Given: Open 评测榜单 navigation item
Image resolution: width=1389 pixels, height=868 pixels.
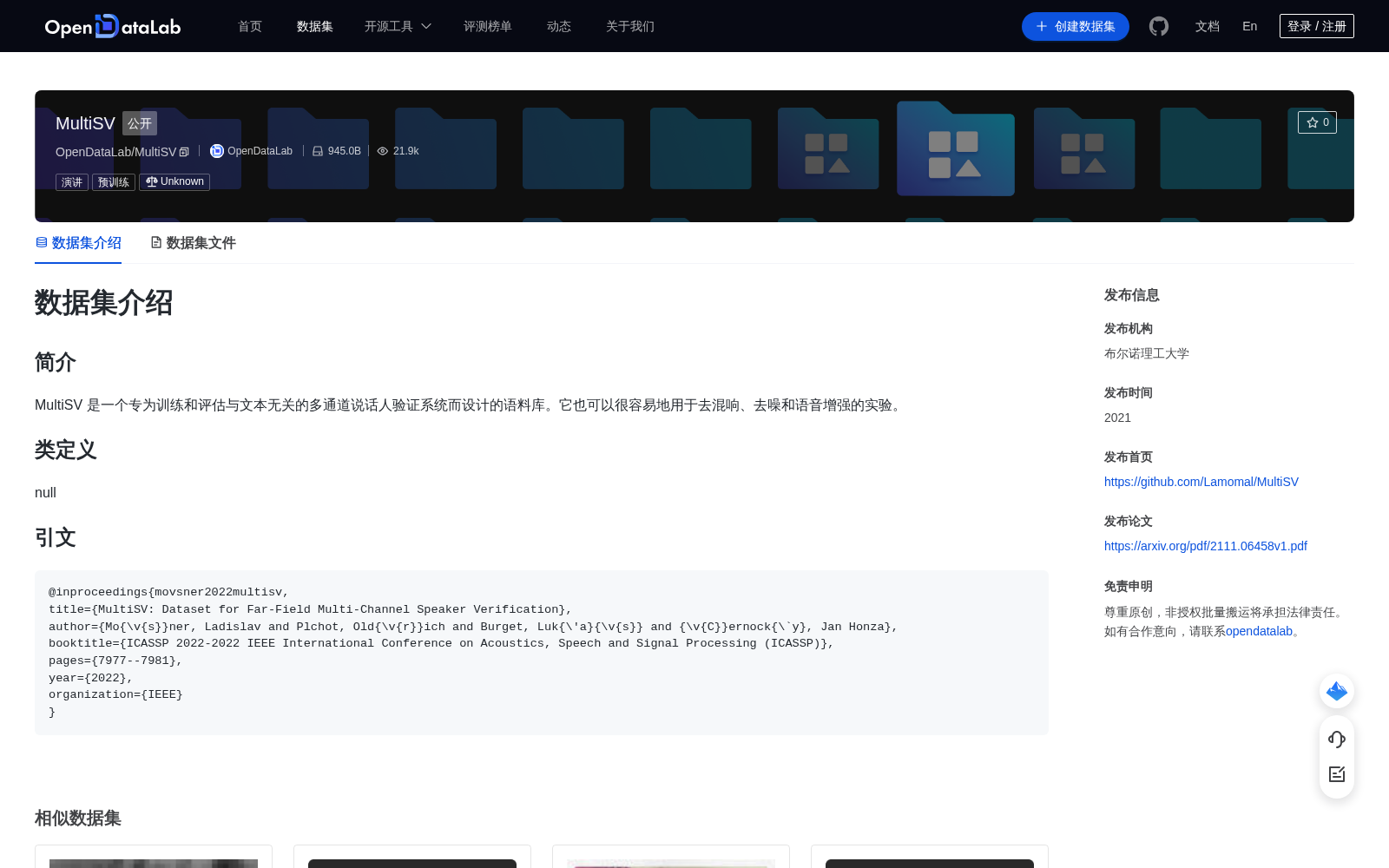Looking at the screenshot, I should 488,26.
